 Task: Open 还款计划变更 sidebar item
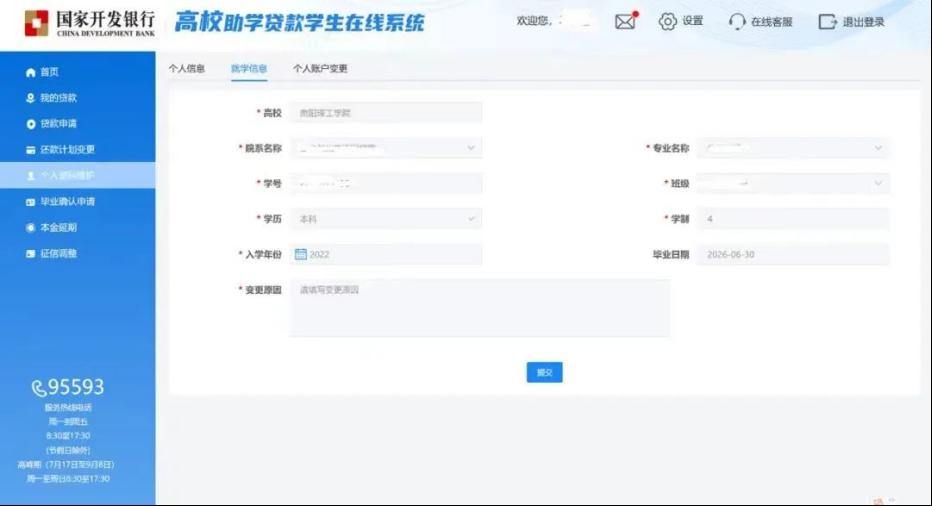pyautogui.click(x=67, y=150)
